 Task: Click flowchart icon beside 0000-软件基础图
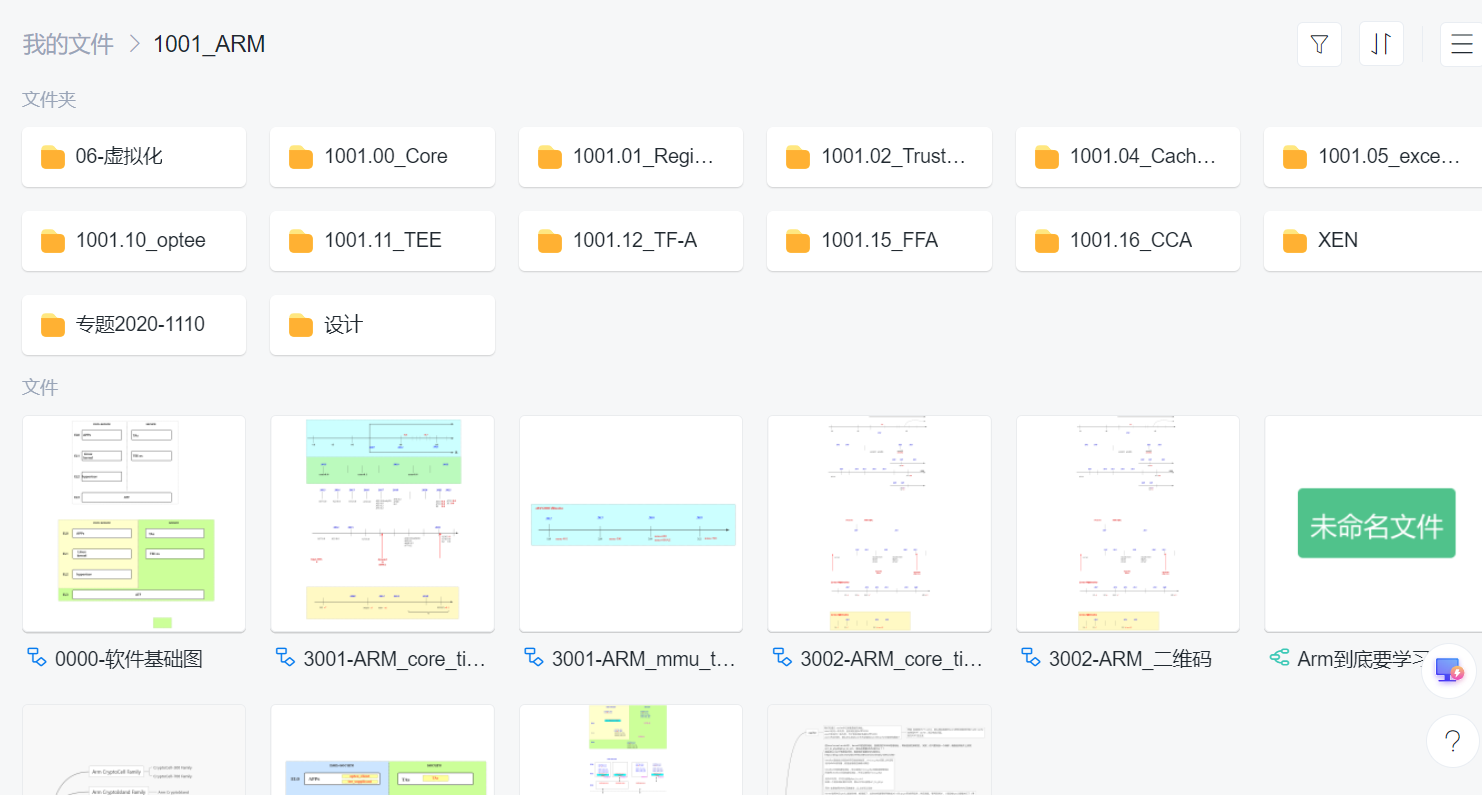[x=37, y=658]
